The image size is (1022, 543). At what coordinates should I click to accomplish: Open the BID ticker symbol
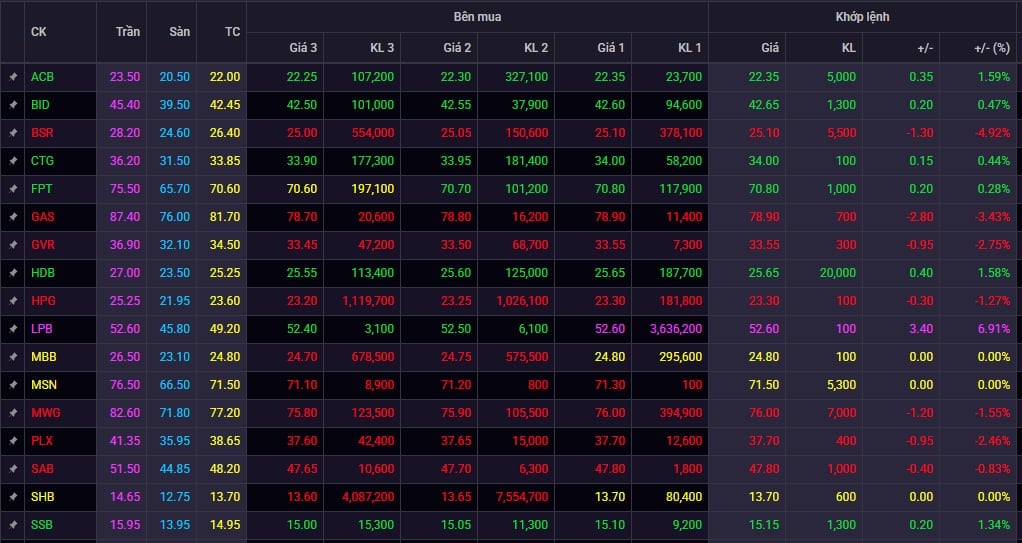coord(40,105)
